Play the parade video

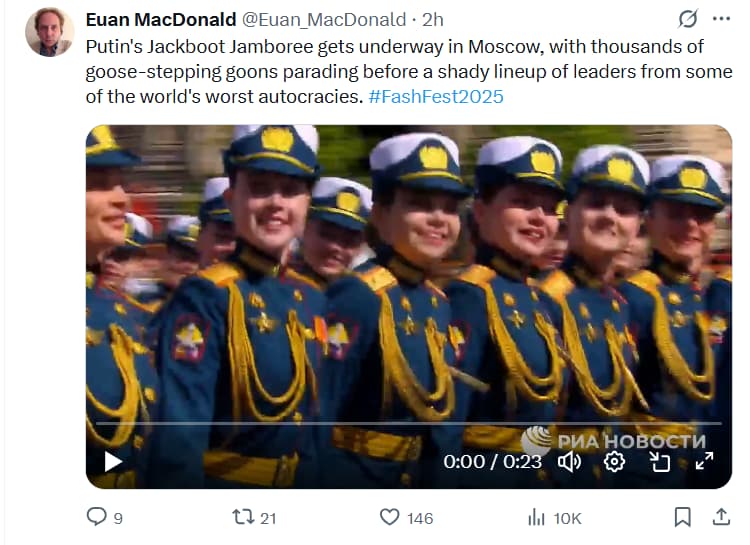(113, 462)
